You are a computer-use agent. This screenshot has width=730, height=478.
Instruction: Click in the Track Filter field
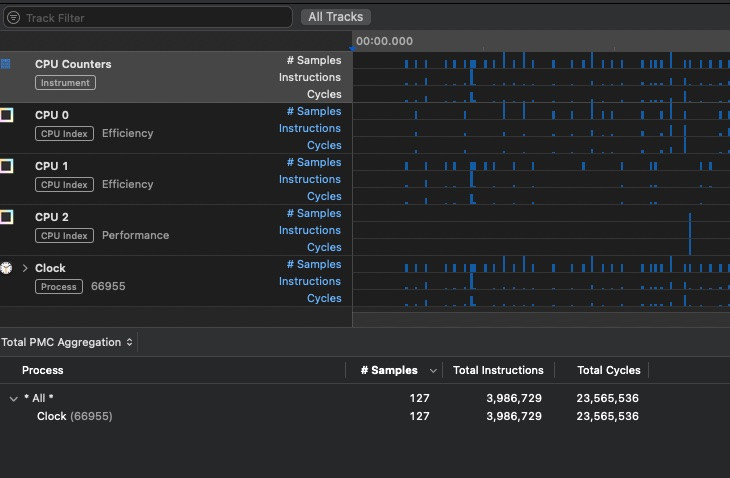(x=150, y=18)
